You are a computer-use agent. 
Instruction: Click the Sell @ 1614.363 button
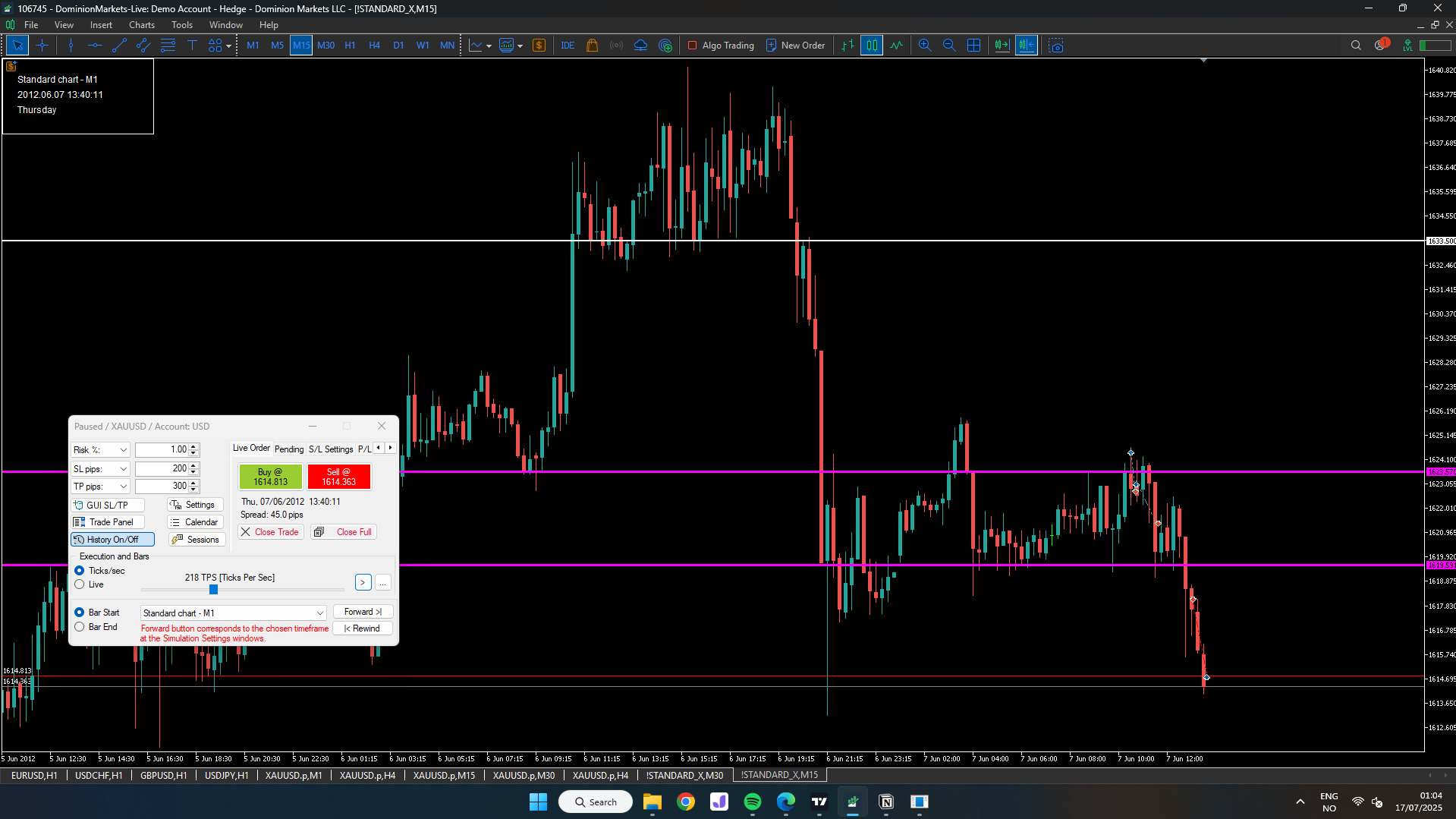point(338,477)
